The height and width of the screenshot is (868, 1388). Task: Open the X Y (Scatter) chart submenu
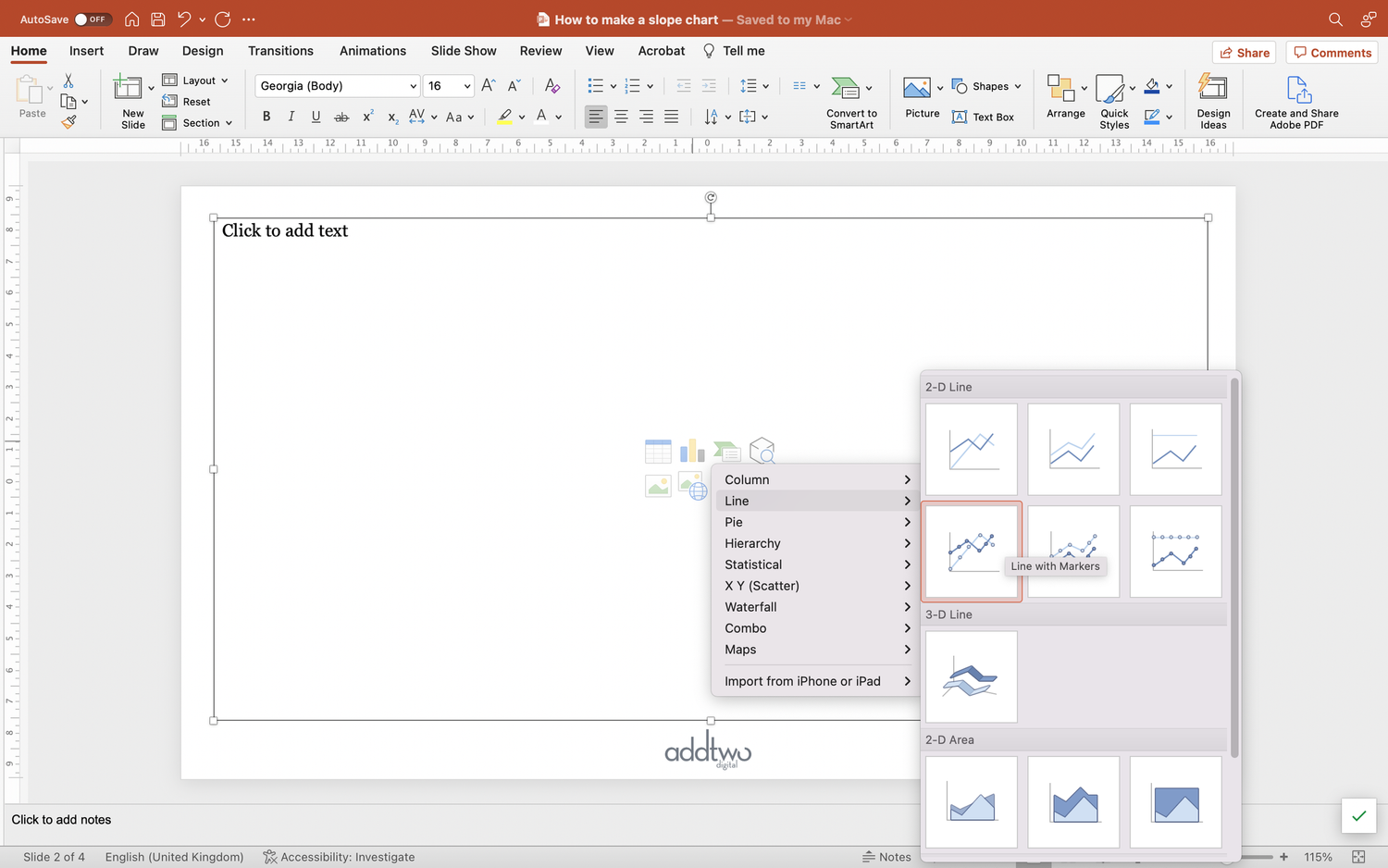tap(762, 586)
